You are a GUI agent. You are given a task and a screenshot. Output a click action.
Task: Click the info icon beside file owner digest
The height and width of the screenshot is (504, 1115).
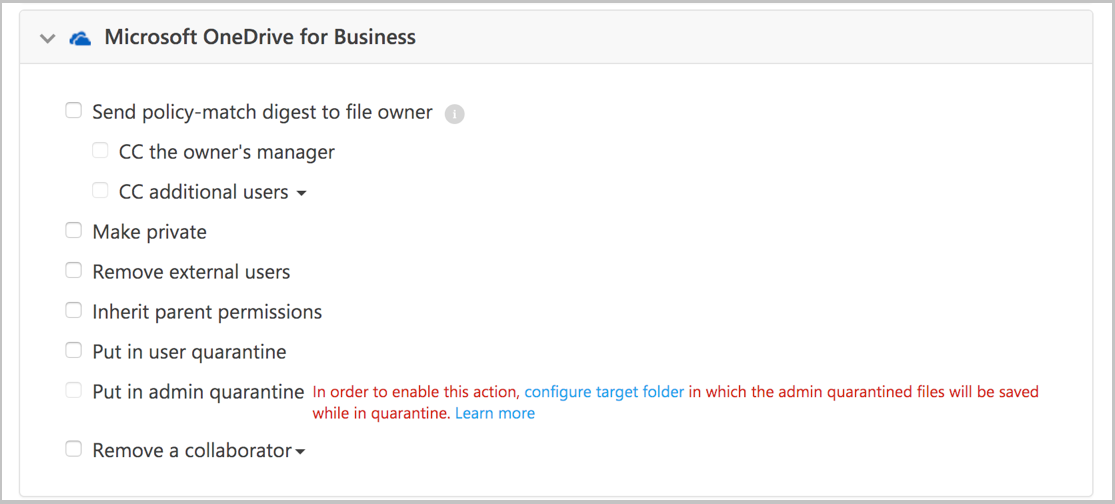pos(454,114)
